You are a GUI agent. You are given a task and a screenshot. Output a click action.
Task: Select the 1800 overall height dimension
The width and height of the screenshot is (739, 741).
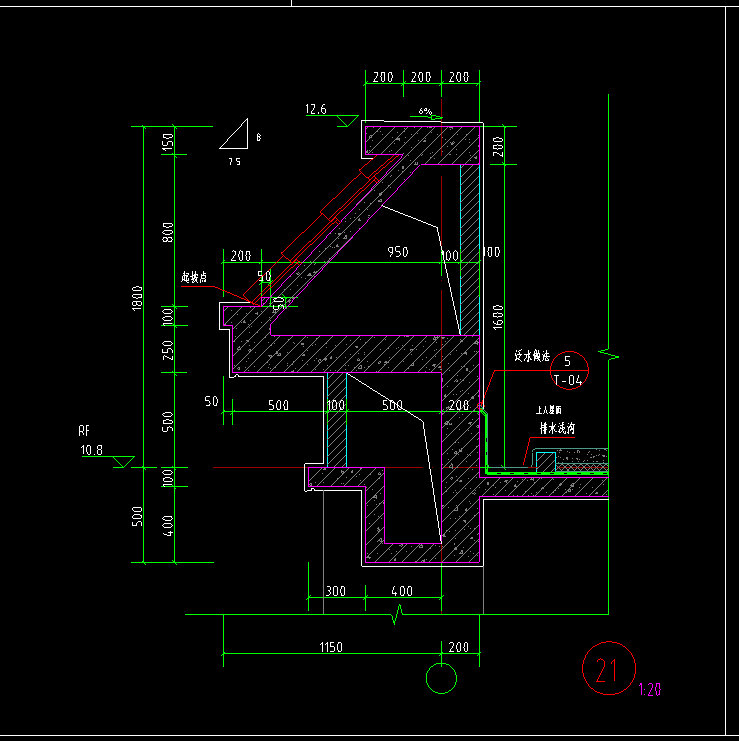[x=137, y=298]
